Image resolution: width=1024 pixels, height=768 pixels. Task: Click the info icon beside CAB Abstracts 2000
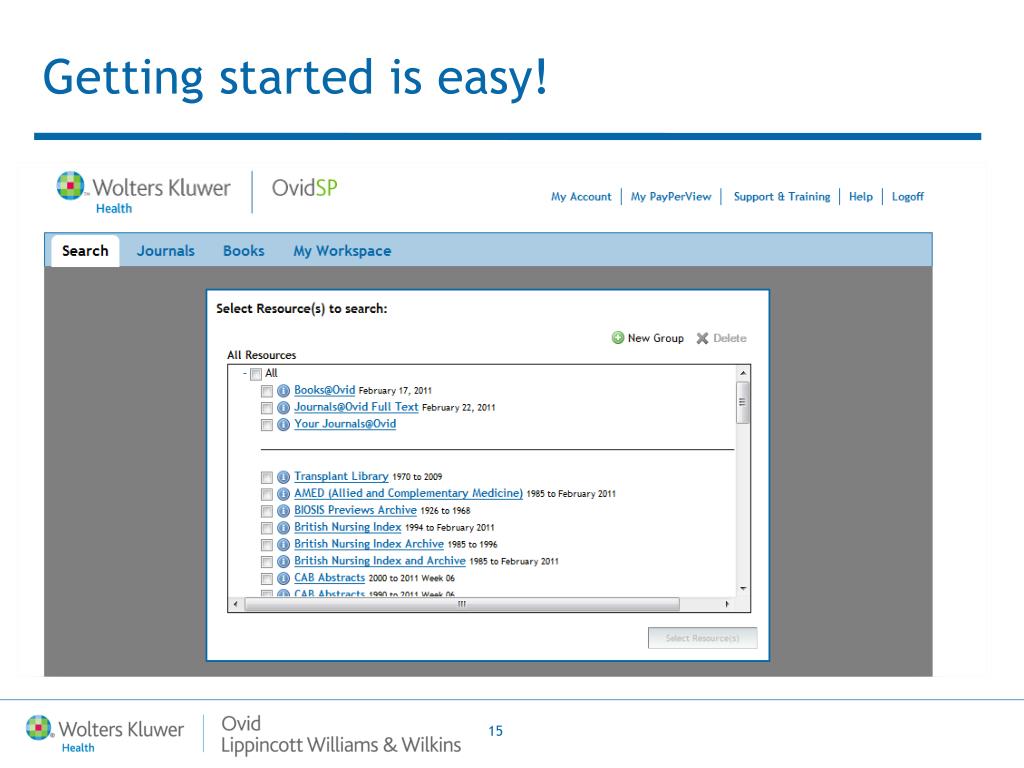coord(283,579)
